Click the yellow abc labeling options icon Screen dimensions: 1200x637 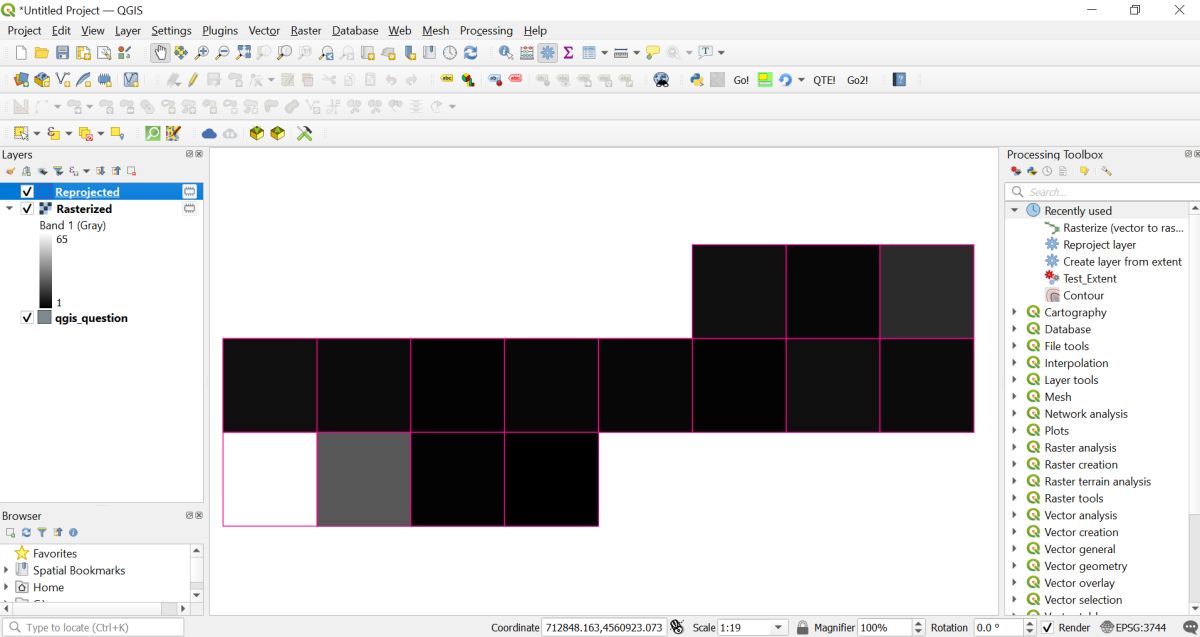(447, 80)
